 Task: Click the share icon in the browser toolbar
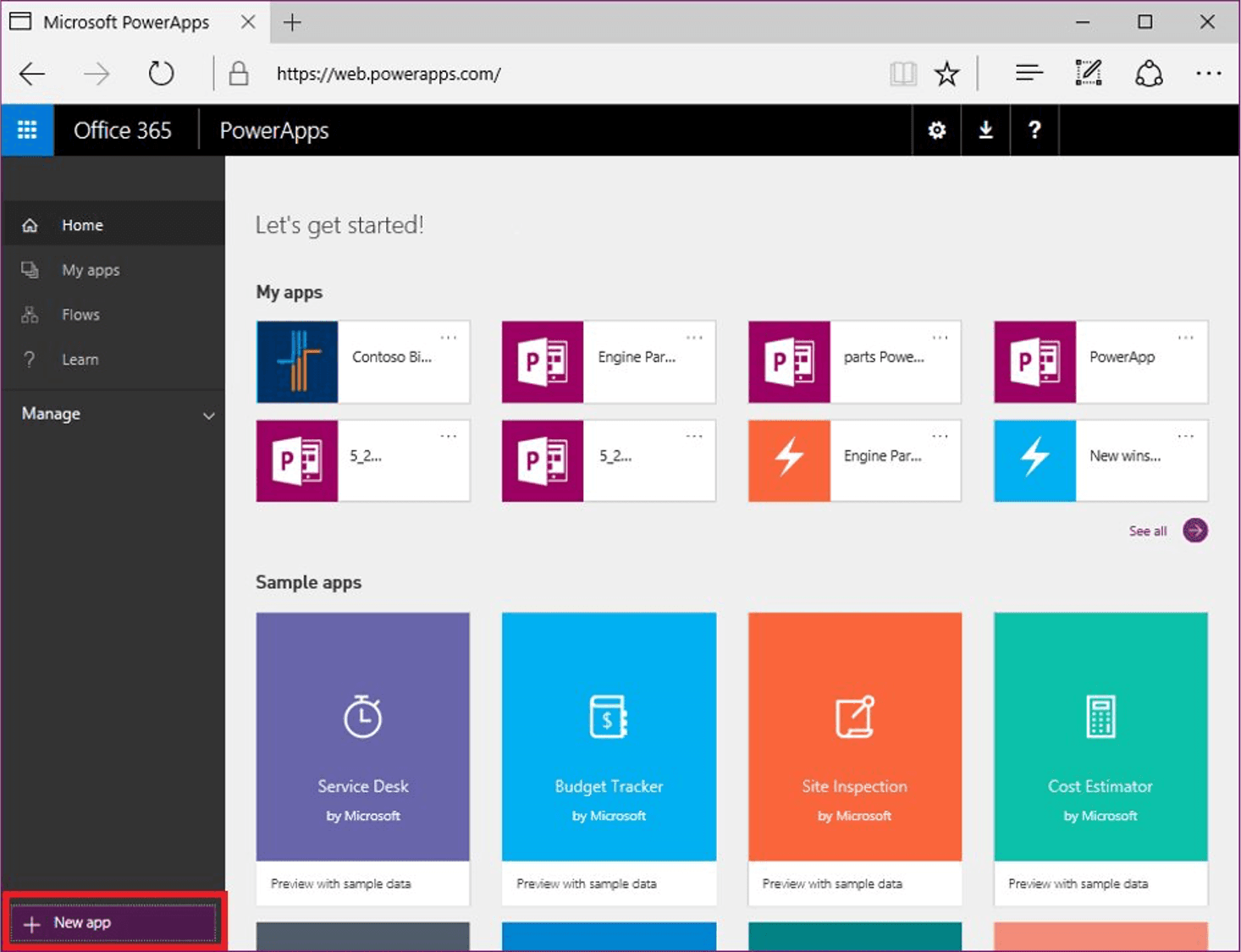[x=1149, y=74]
